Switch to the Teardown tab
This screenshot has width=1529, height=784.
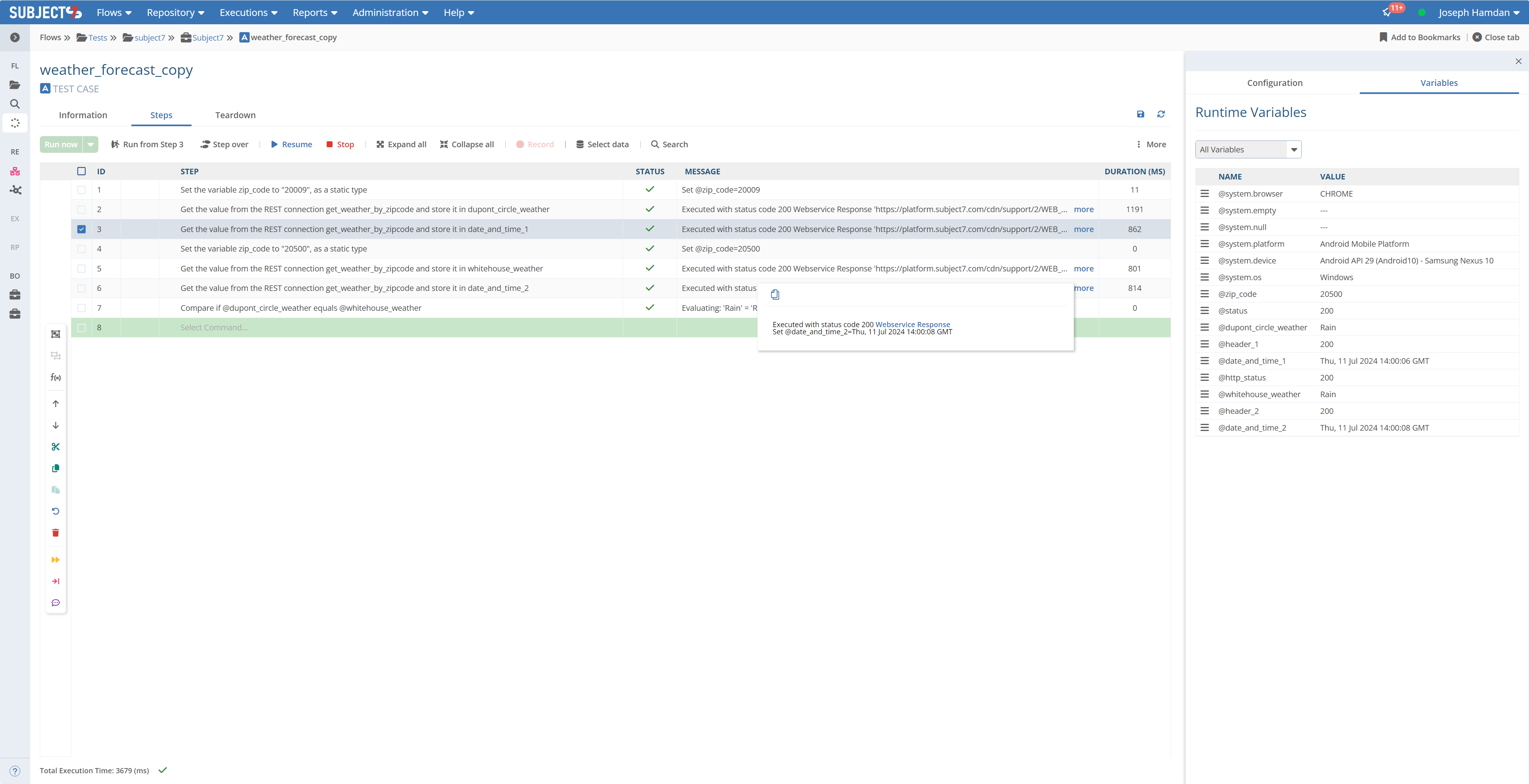coord(235,115)
